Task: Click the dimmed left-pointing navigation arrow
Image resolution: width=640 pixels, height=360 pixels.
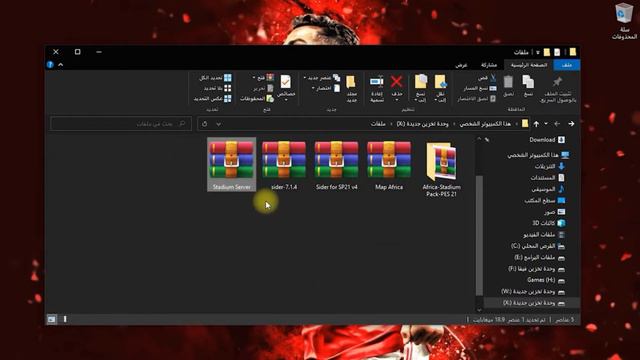Action: pyautogui.click(x=557, y=124)
